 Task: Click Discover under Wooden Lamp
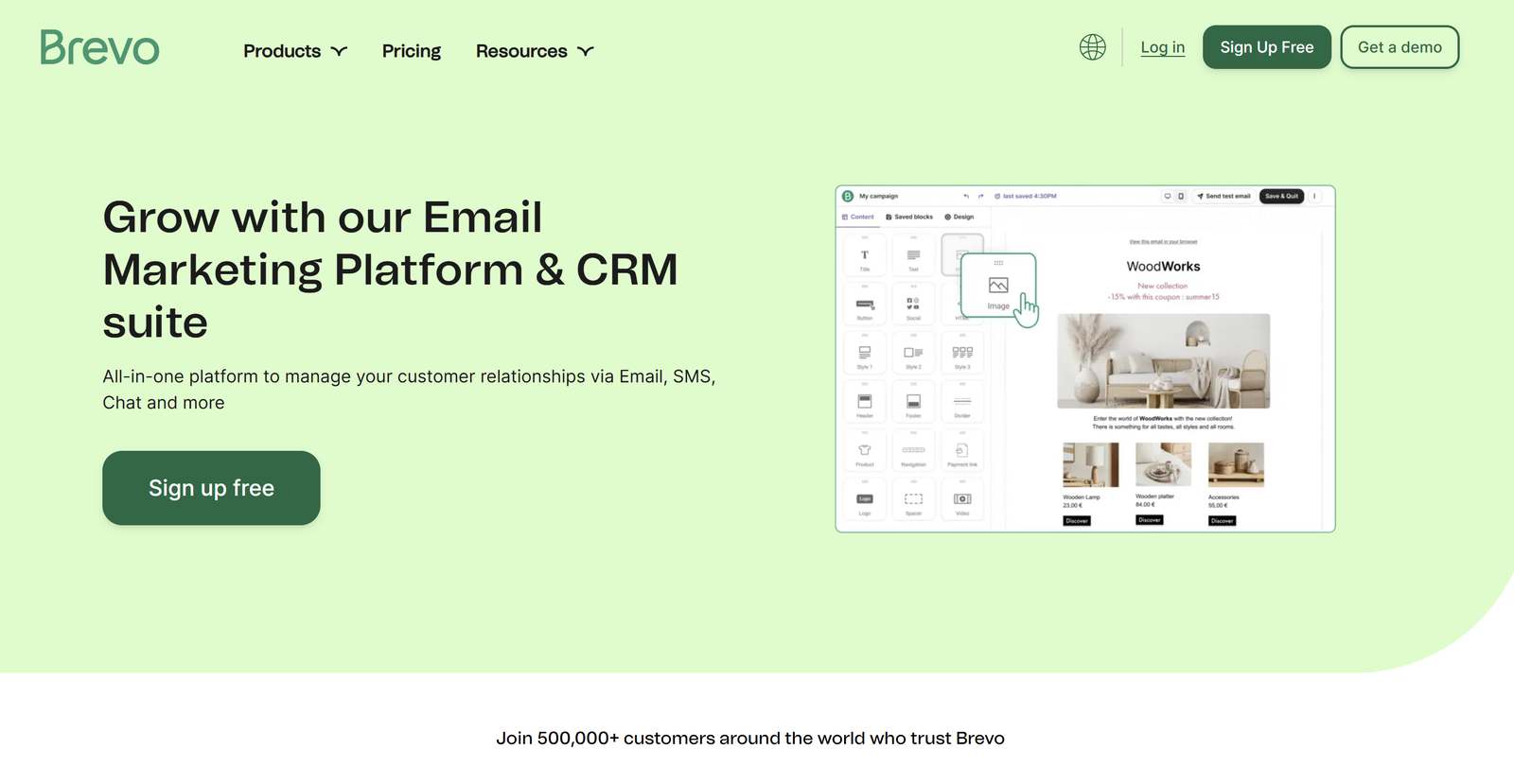point(1077,521)
